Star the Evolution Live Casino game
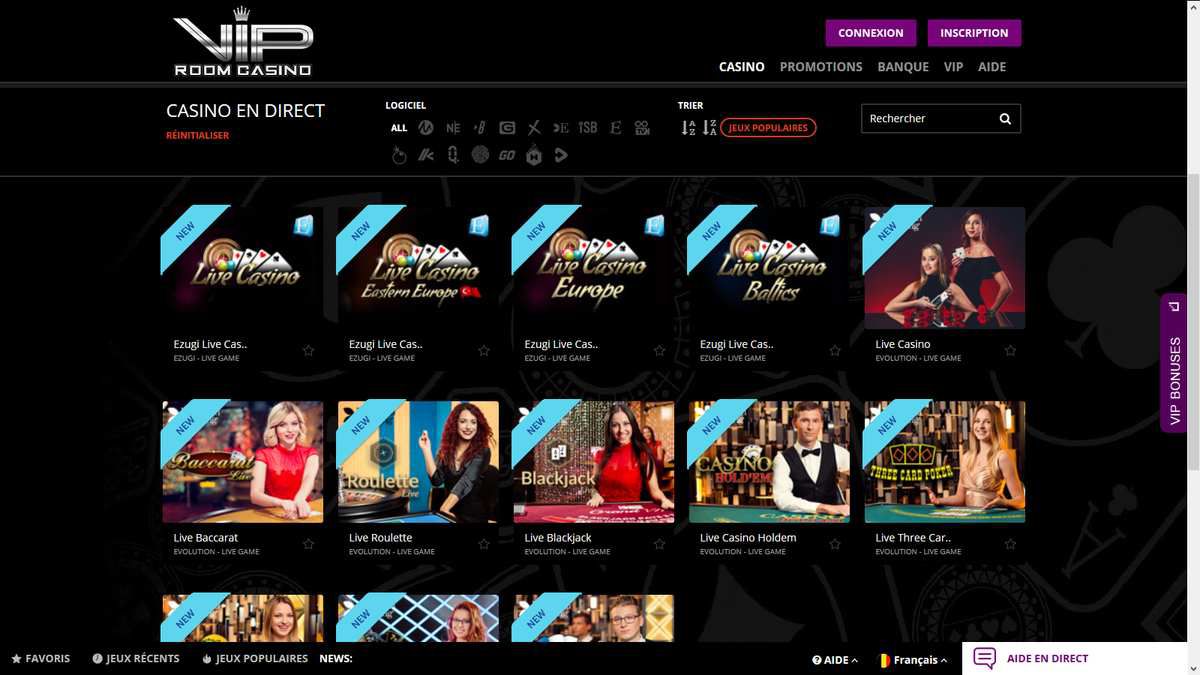 [x=1010, y=351]
